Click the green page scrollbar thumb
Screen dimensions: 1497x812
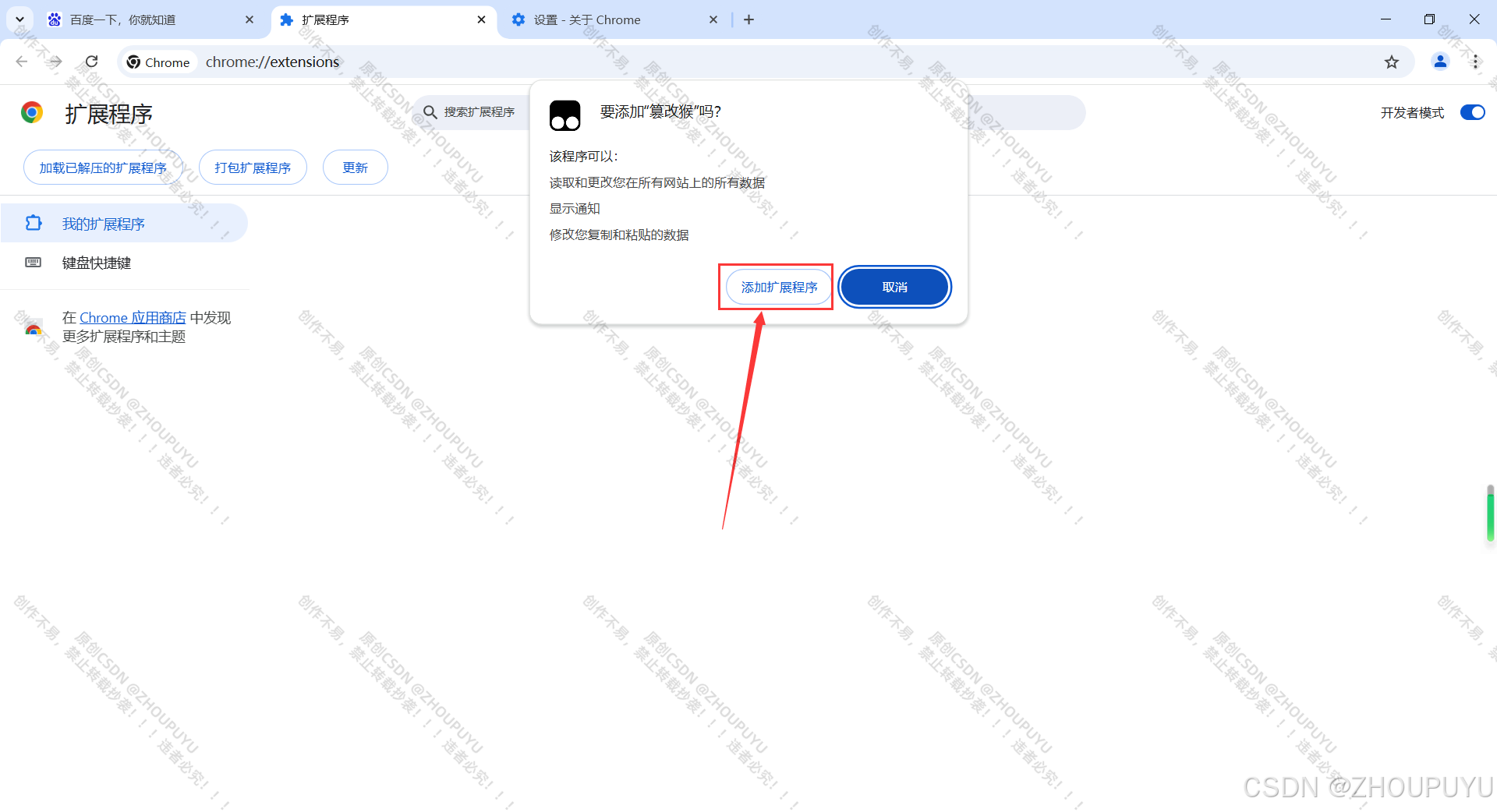tap(1490, 513)
